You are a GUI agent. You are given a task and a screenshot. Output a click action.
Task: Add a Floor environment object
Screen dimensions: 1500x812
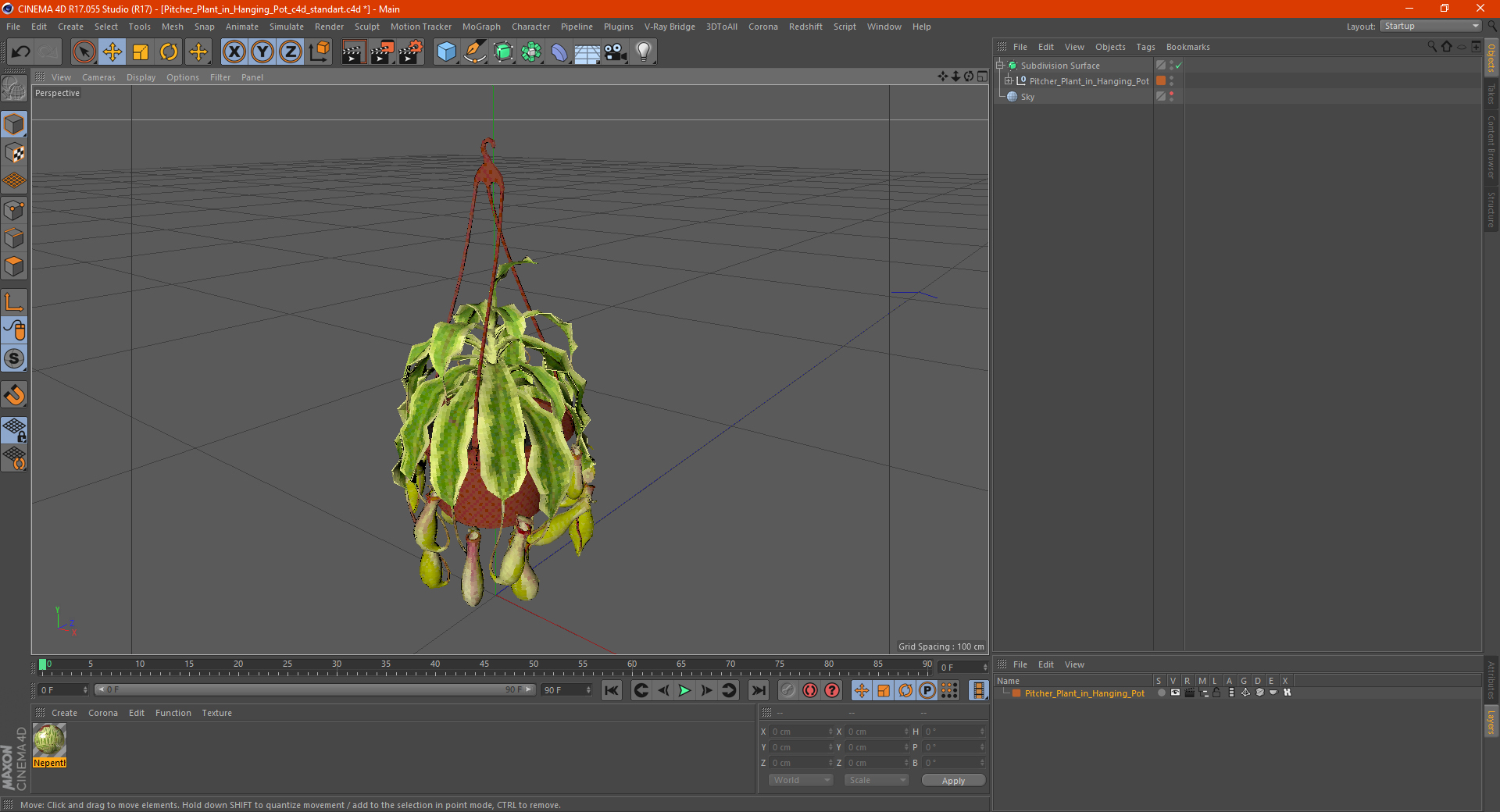[587, 52]
